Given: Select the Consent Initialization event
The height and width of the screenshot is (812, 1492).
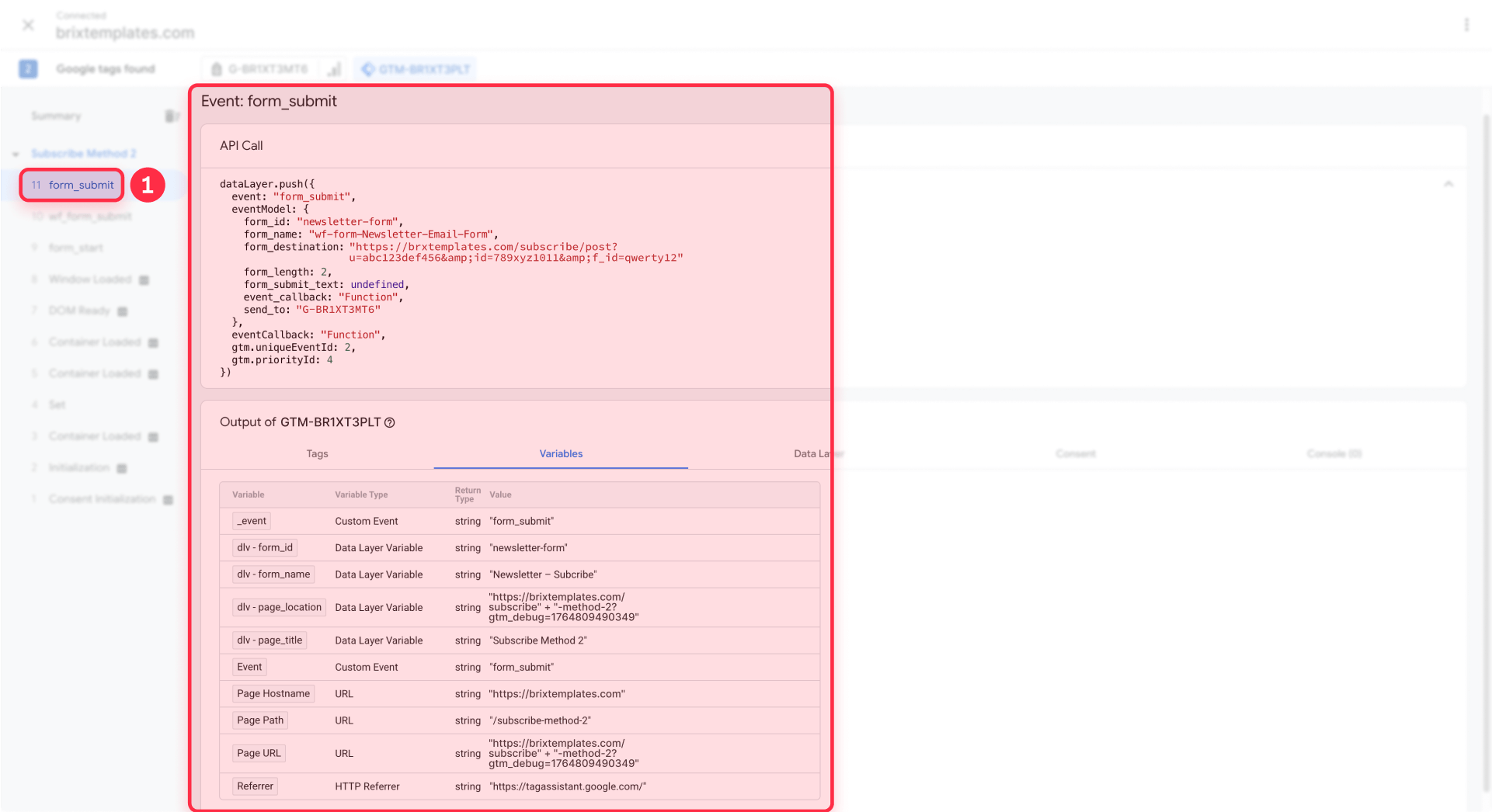Looking at the screenshot, I should pyautogui.click(x=102, y=498).
